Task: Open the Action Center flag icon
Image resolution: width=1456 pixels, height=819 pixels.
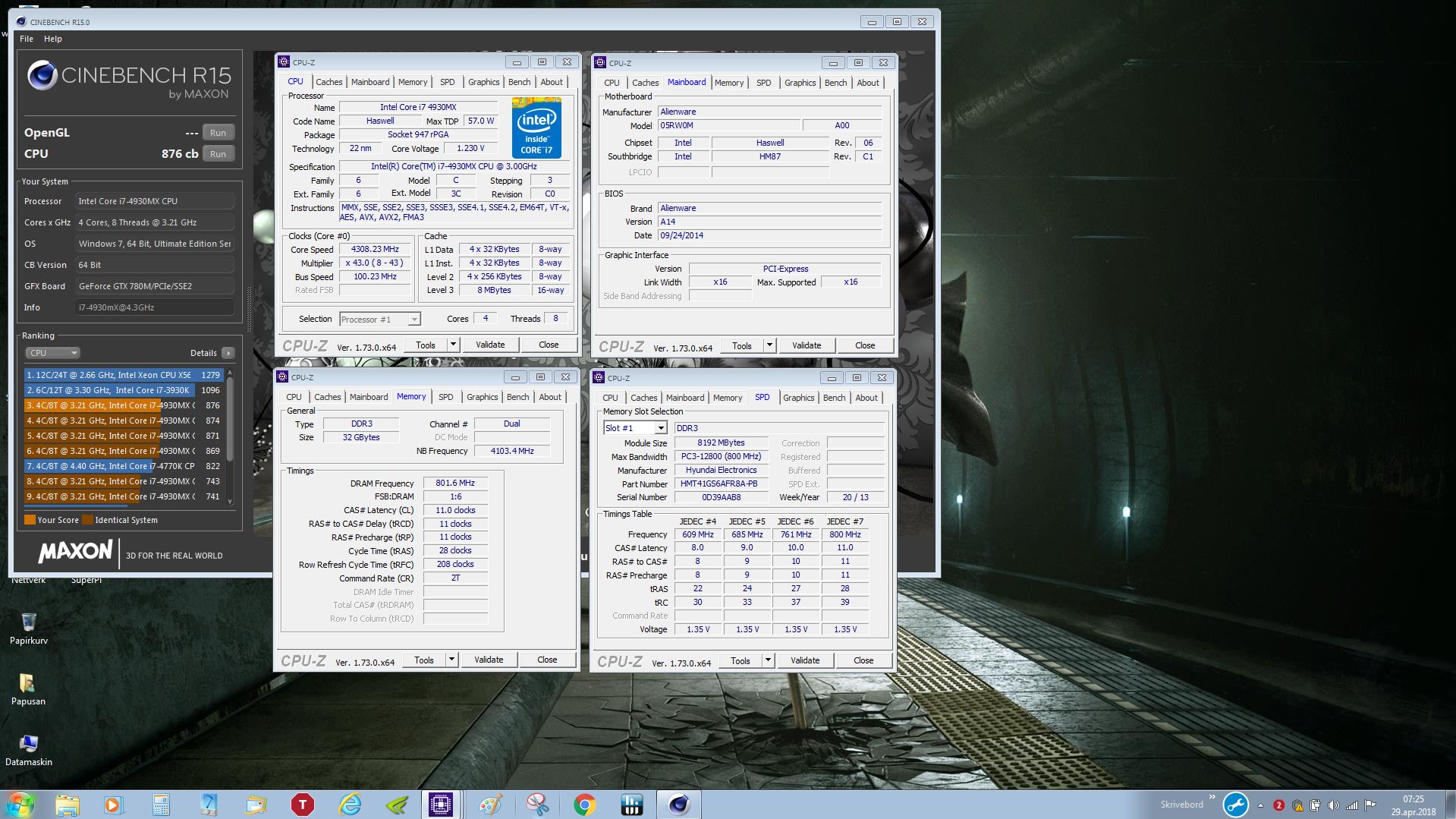Action: [1370, 805]
